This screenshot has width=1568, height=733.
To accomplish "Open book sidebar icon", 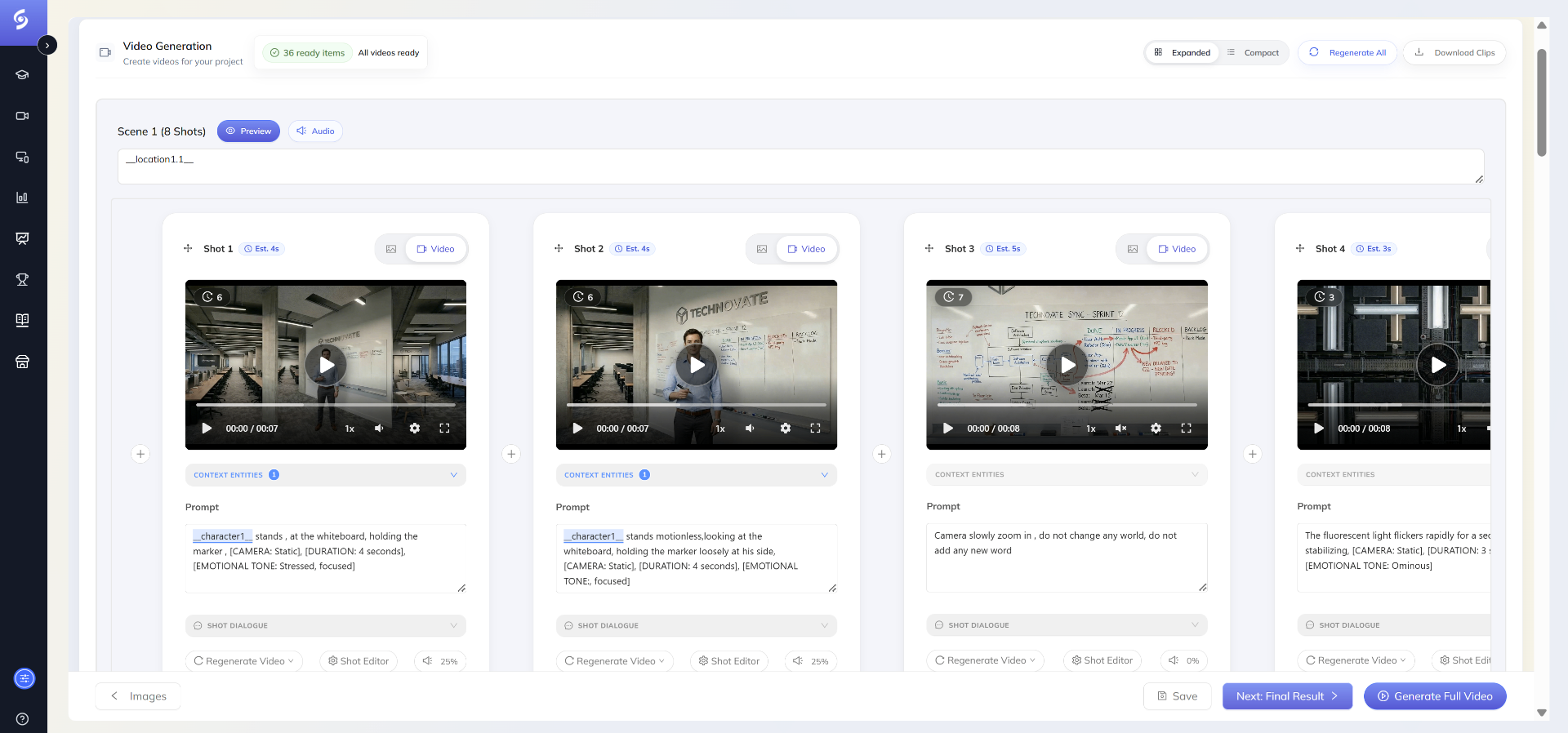I will (23, 320).
